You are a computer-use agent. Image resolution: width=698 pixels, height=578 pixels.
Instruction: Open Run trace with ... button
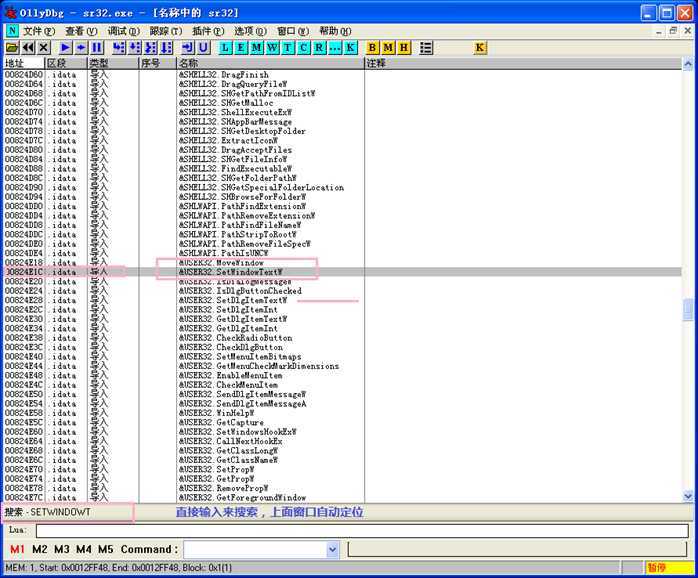click(334, 47)
